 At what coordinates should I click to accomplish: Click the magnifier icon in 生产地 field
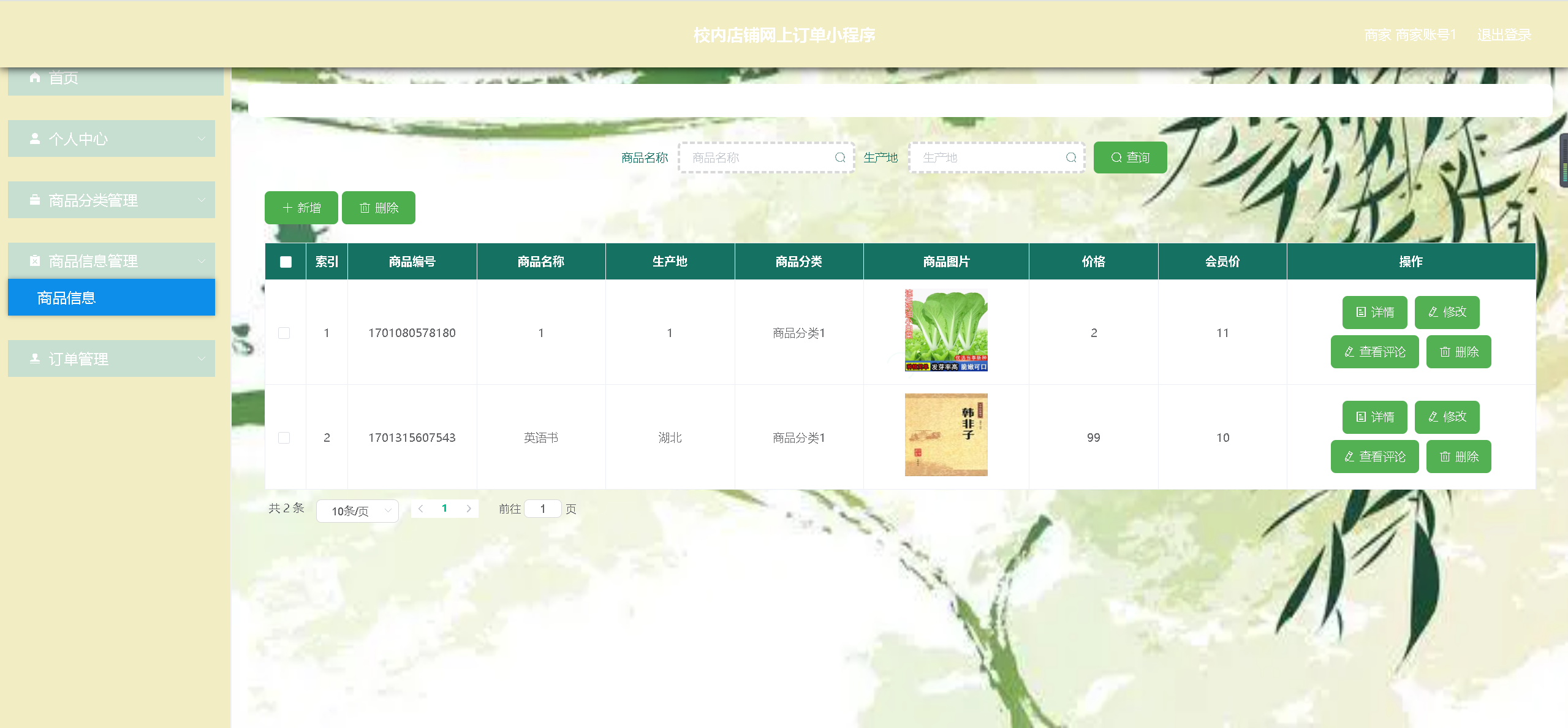pos(1070,157)
